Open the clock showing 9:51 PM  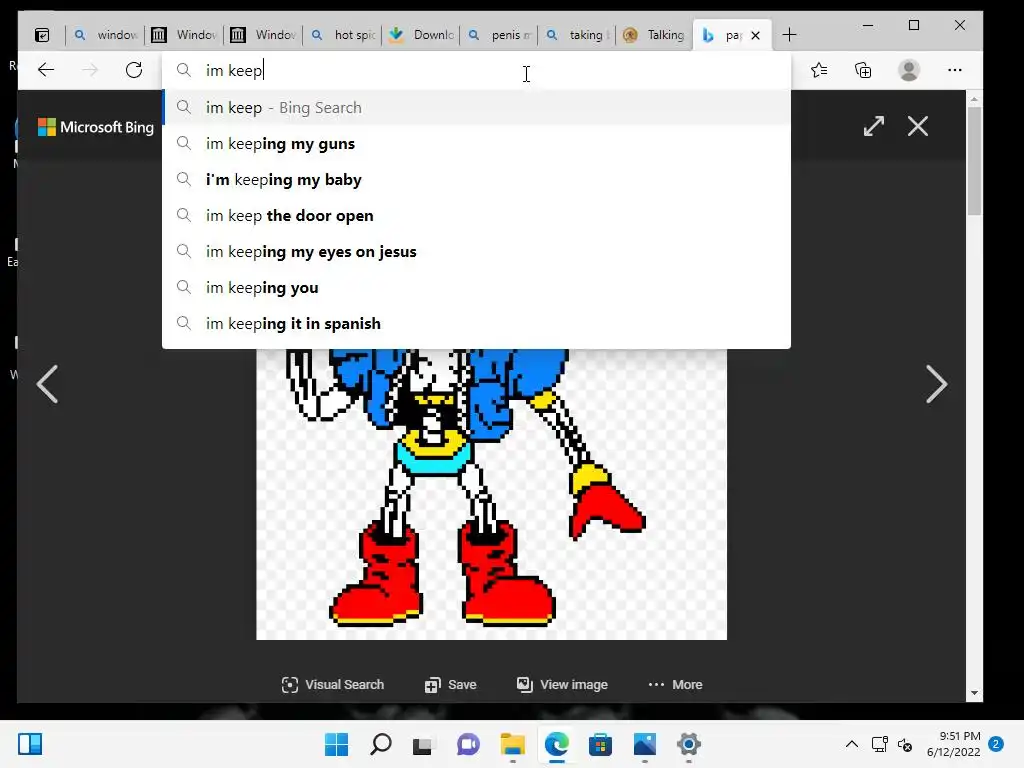pos(953,744)
